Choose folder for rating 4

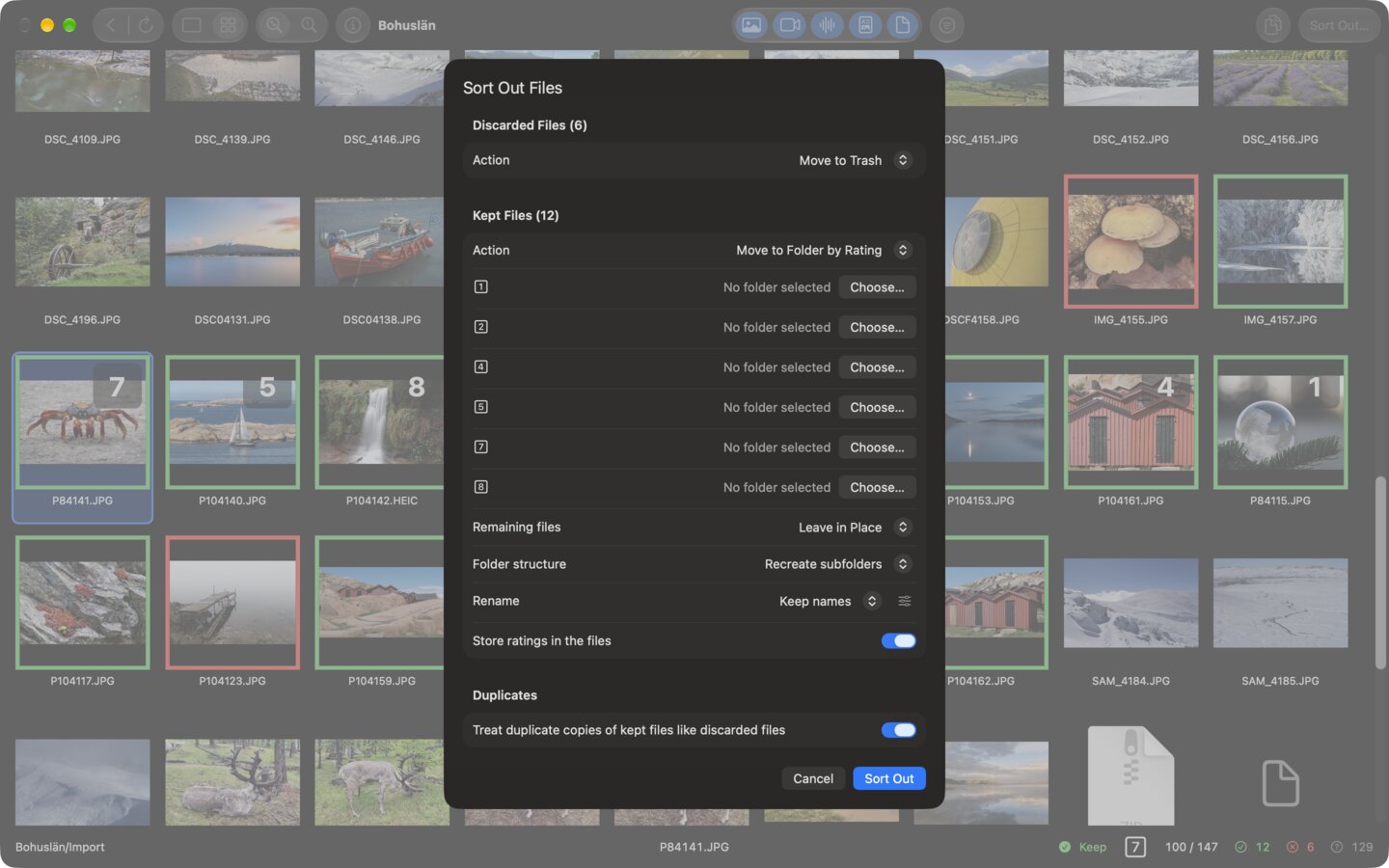(877, 367)
